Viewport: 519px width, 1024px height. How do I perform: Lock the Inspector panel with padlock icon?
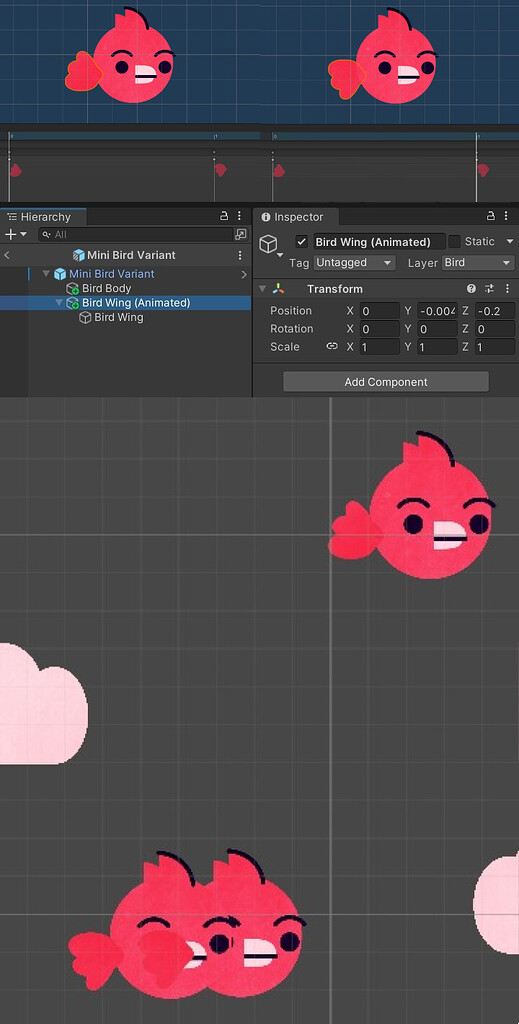(x=490, y=216)
